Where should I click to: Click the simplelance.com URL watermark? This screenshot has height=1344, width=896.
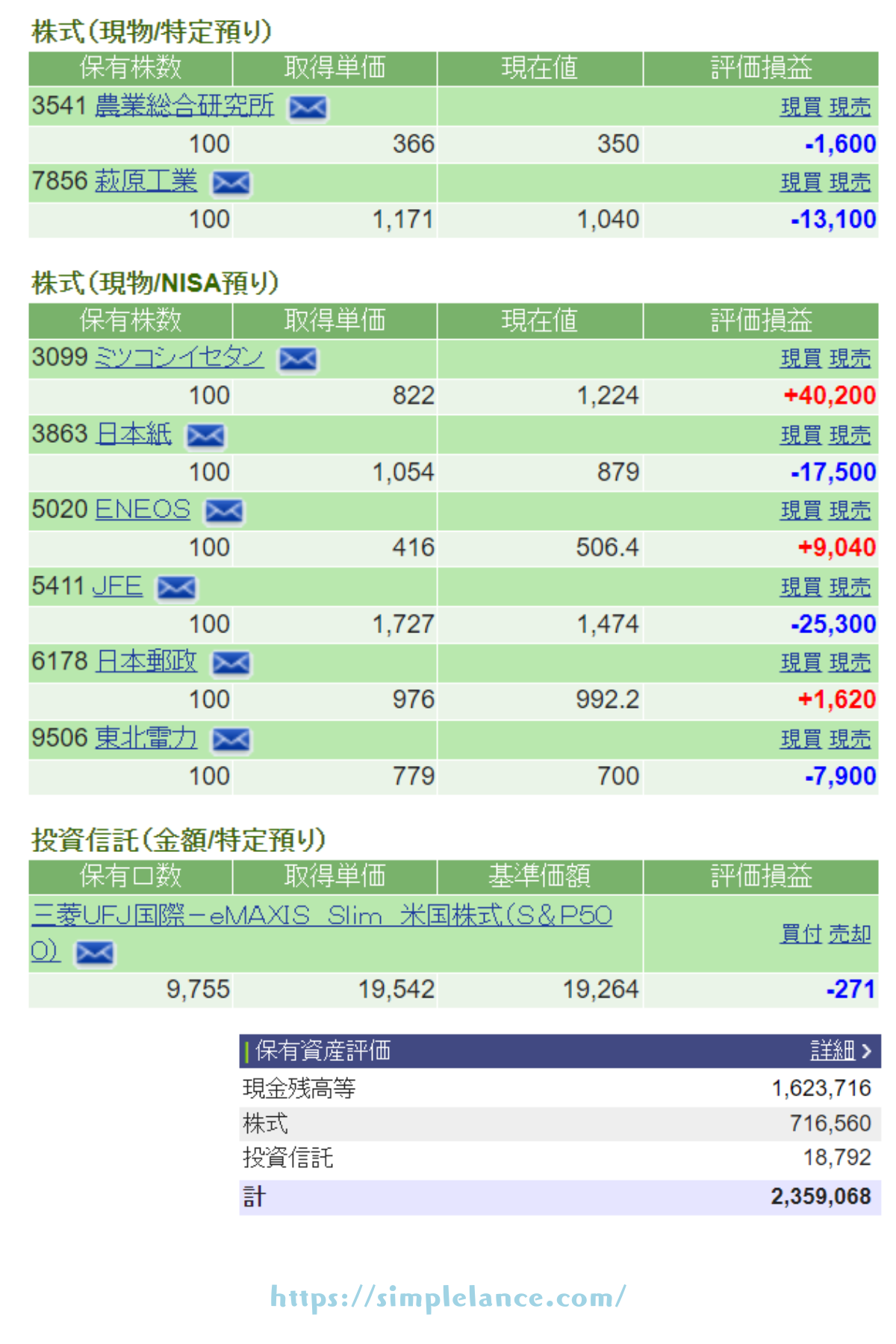coord(448,1298)
